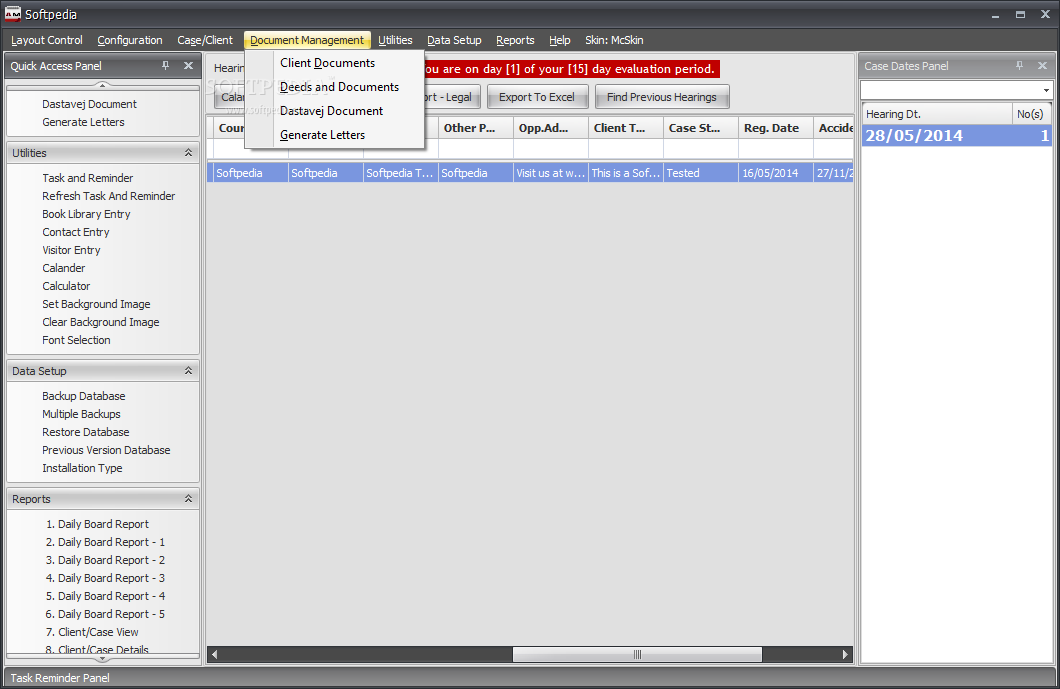Open Previous Version Database
Viewport: 1060px width, 689px height.
point(106,450)
